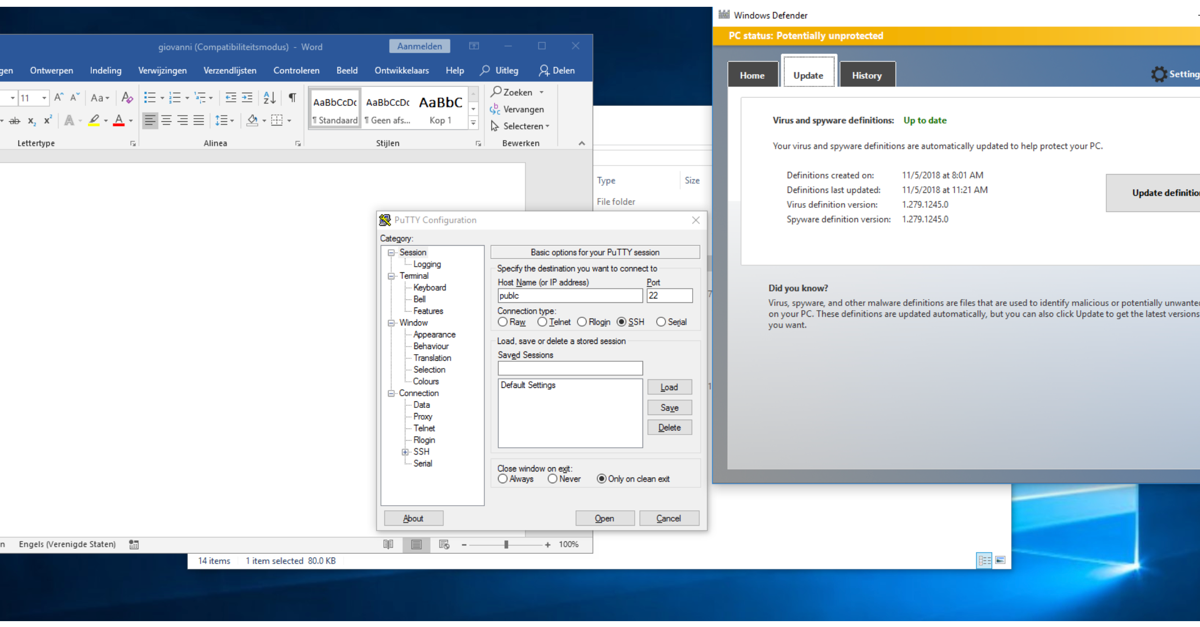Collapse the Session tree node in PuTTY
The height and width of the screenshot is (627, 1200).
tap(392, 253)
